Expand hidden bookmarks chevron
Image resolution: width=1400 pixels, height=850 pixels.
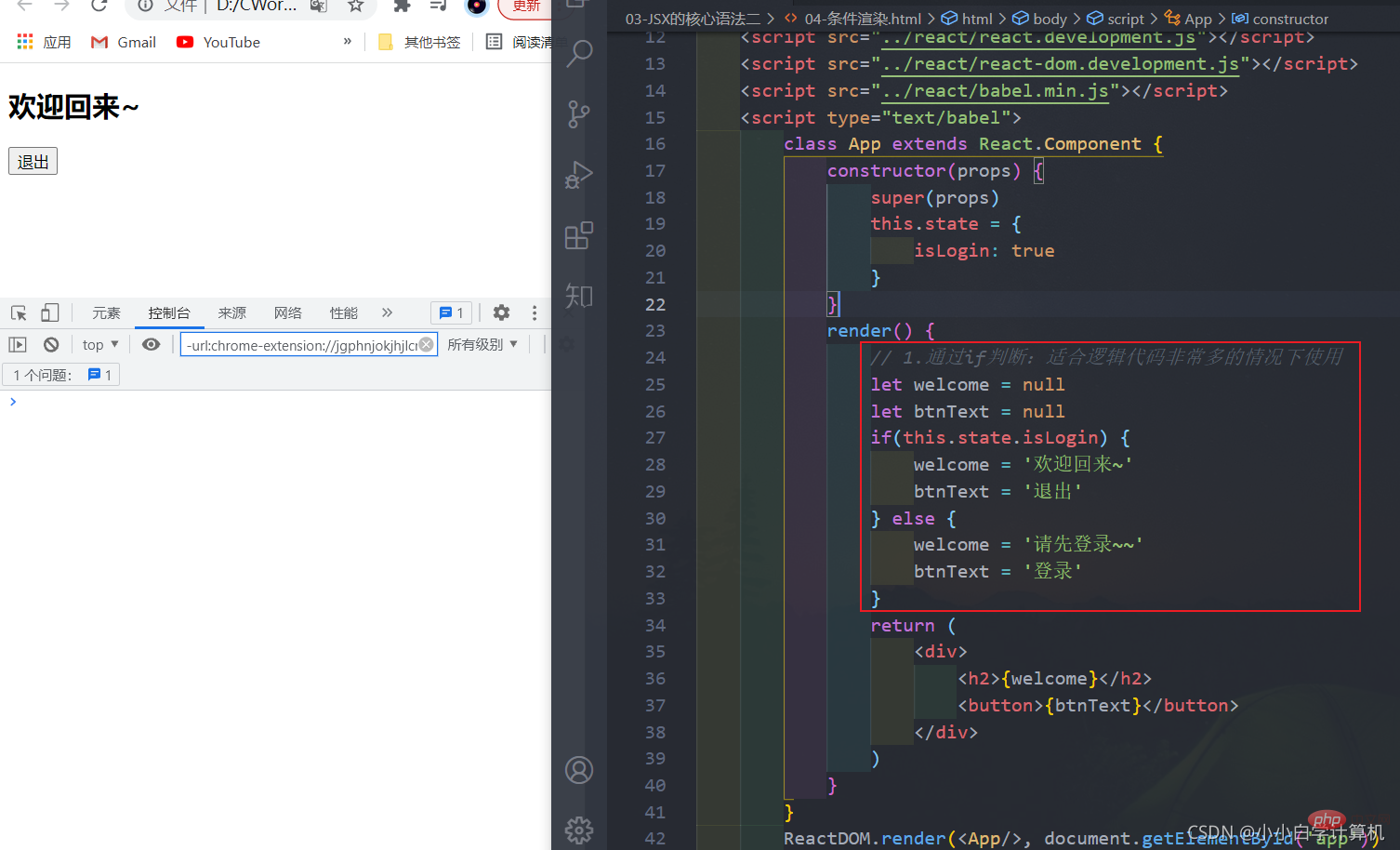[x=348, y=41]
